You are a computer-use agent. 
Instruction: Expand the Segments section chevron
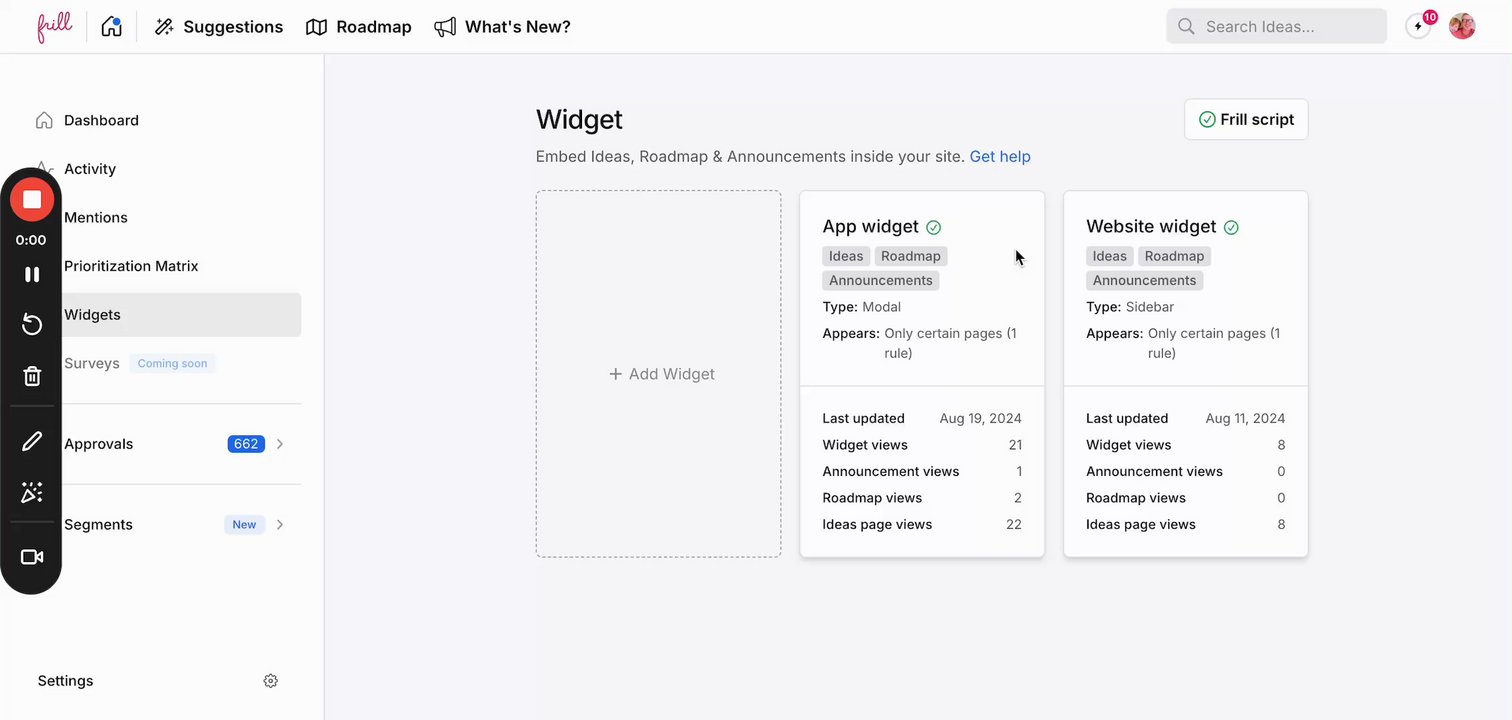(x=280, y=525)
